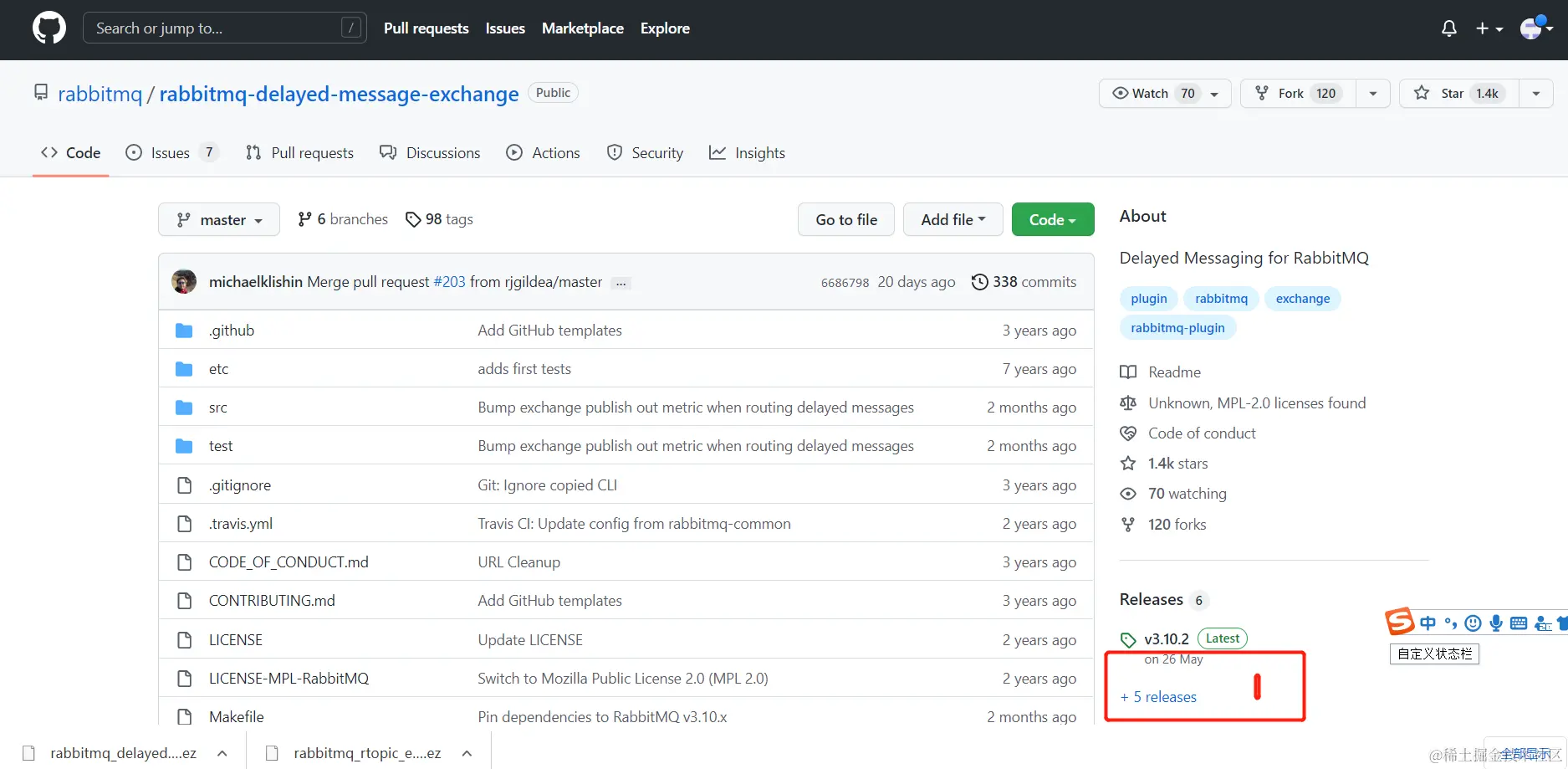The image size is (1568, 769).
Task: Switch to the Actions tab
Action: click(544, 153)
